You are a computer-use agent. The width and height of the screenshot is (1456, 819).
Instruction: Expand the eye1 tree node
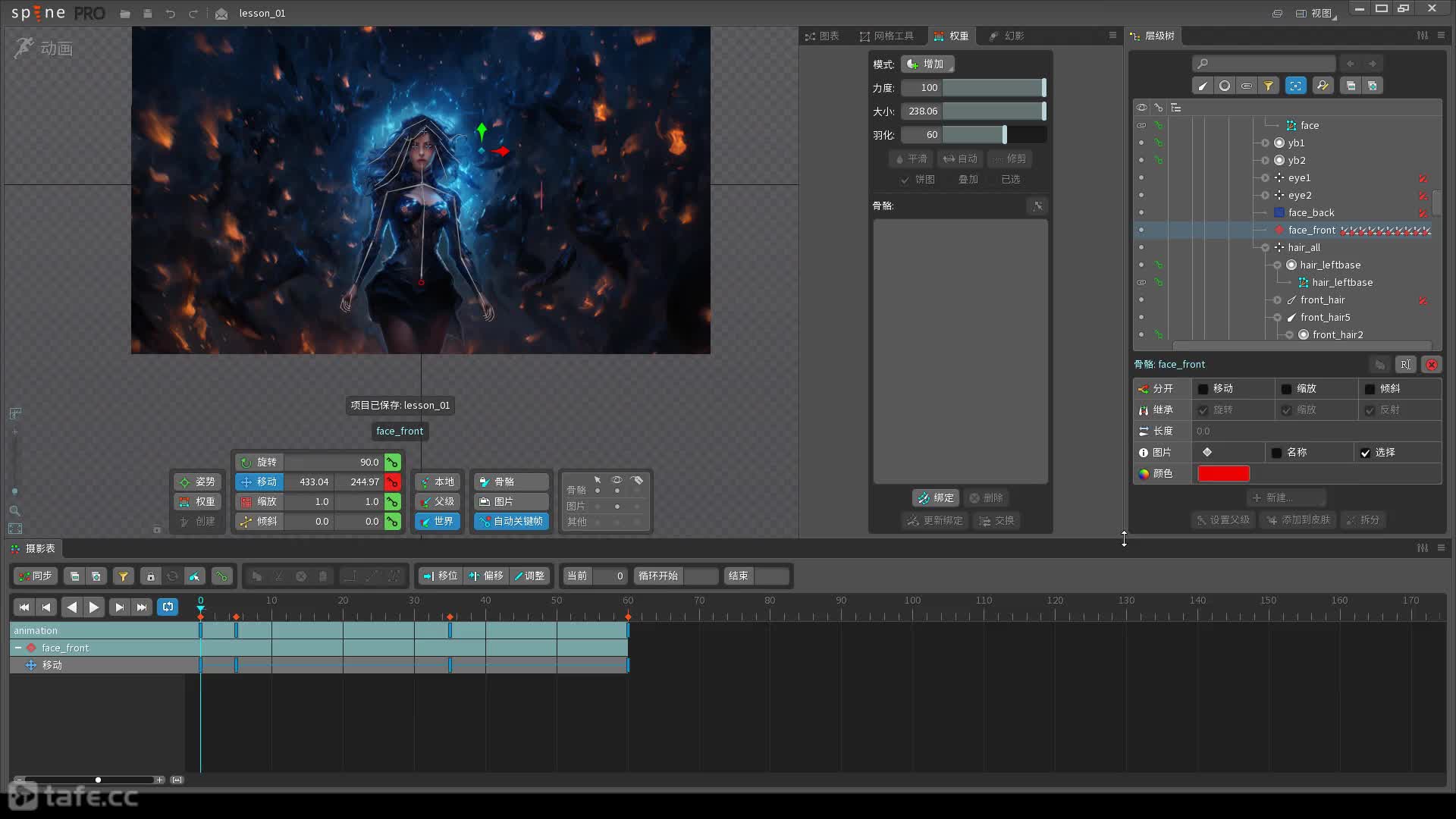[x=1265, y=177]
